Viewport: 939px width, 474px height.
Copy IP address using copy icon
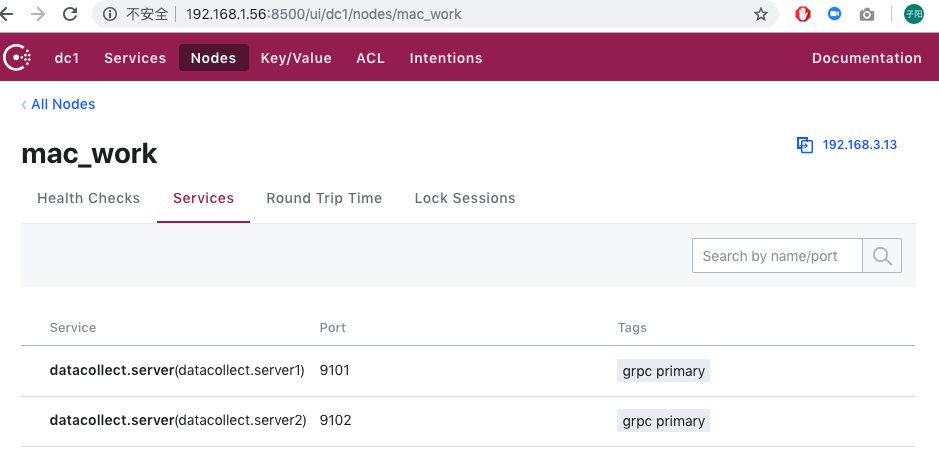click(805, 145)
